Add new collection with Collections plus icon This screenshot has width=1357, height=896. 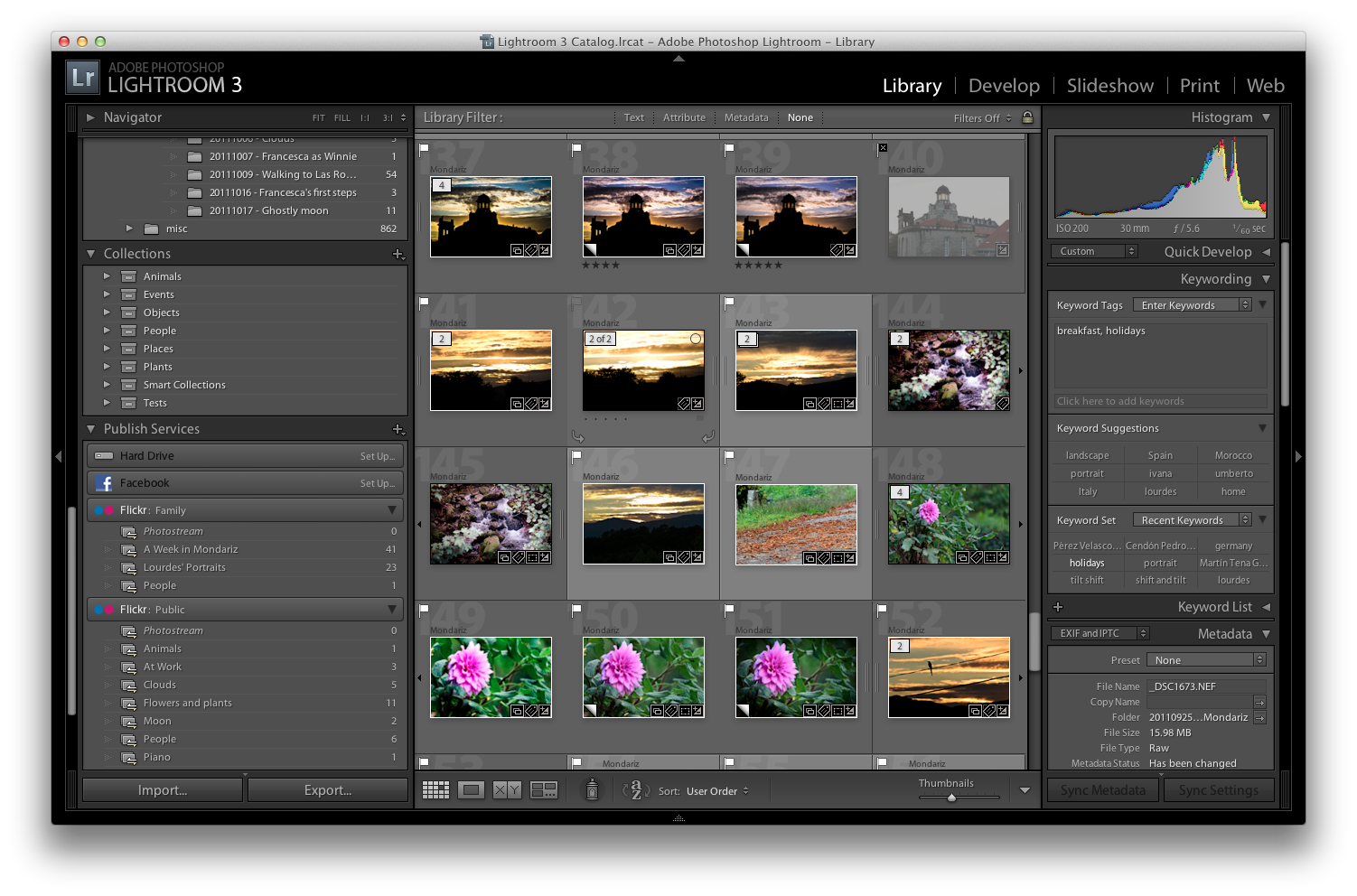click(398, 255)
